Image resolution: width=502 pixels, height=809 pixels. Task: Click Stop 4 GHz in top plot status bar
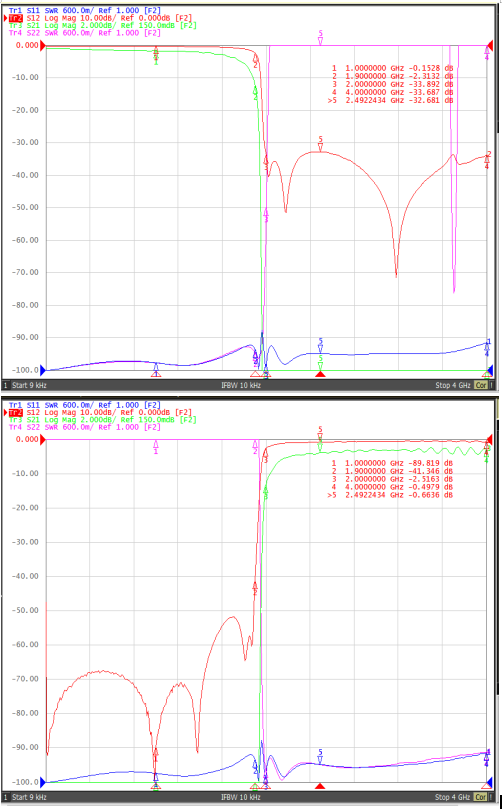pyautogui.click(x=453, y=385)
